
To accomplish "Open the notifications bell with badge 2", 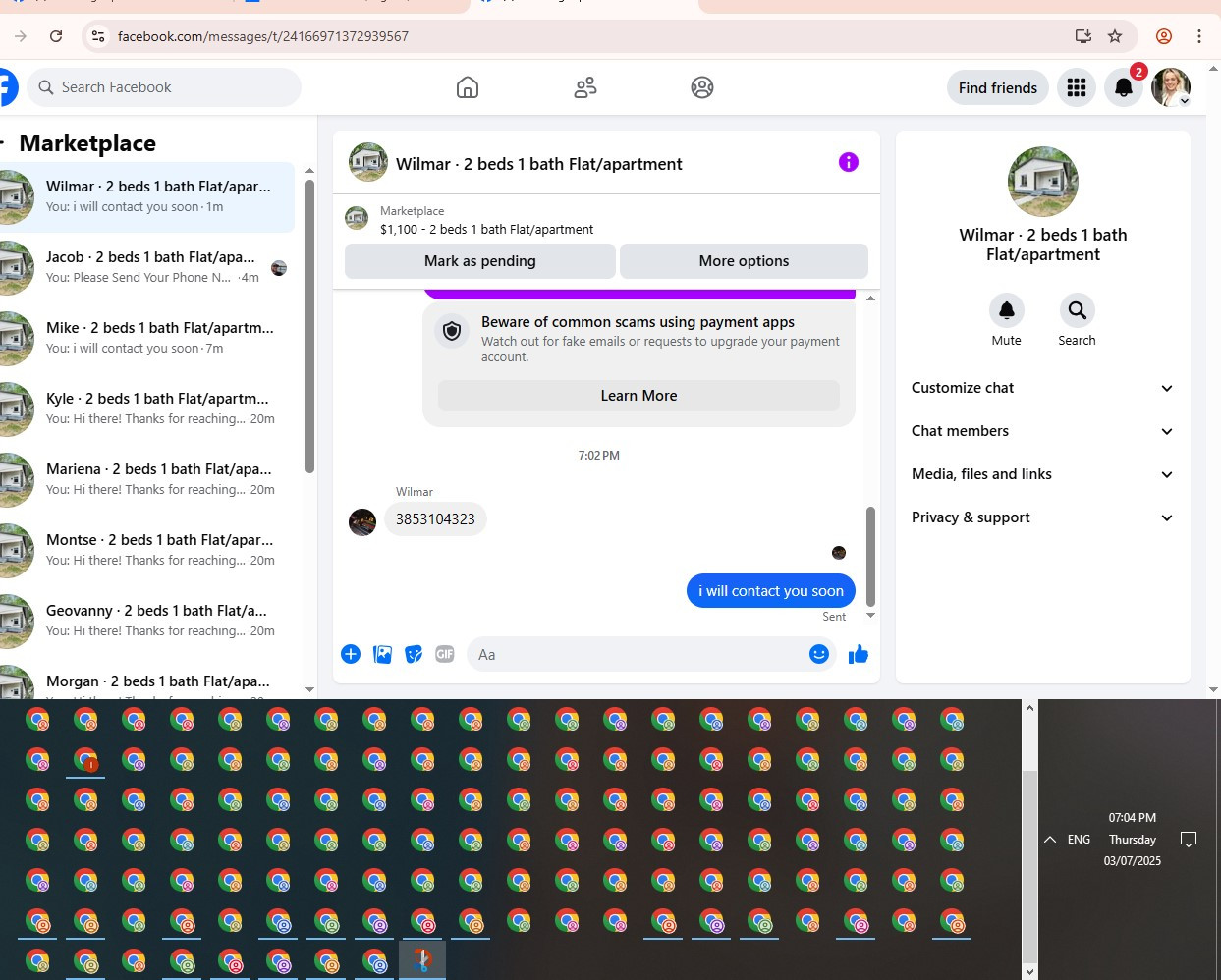I will pos(1124,87).
